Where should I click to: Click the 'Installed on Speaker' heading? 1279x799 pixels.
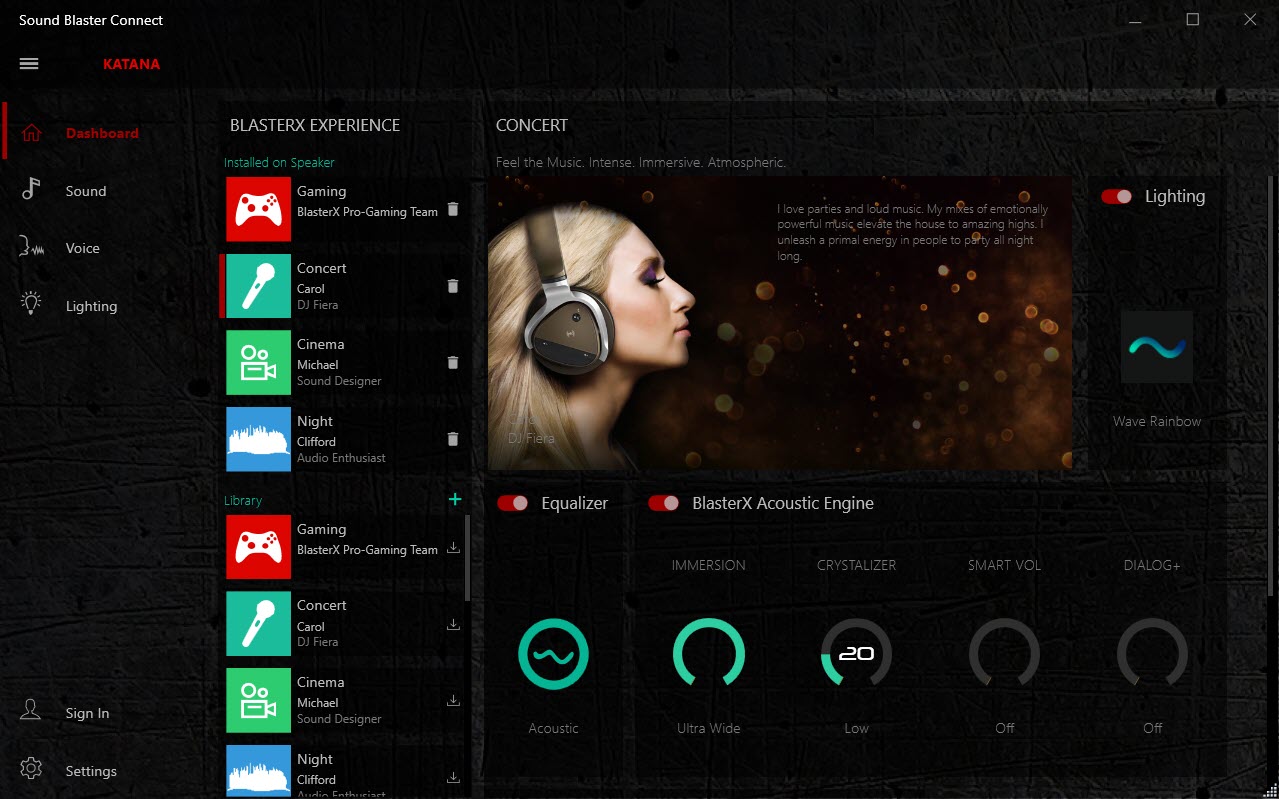[x=279, y=162]
